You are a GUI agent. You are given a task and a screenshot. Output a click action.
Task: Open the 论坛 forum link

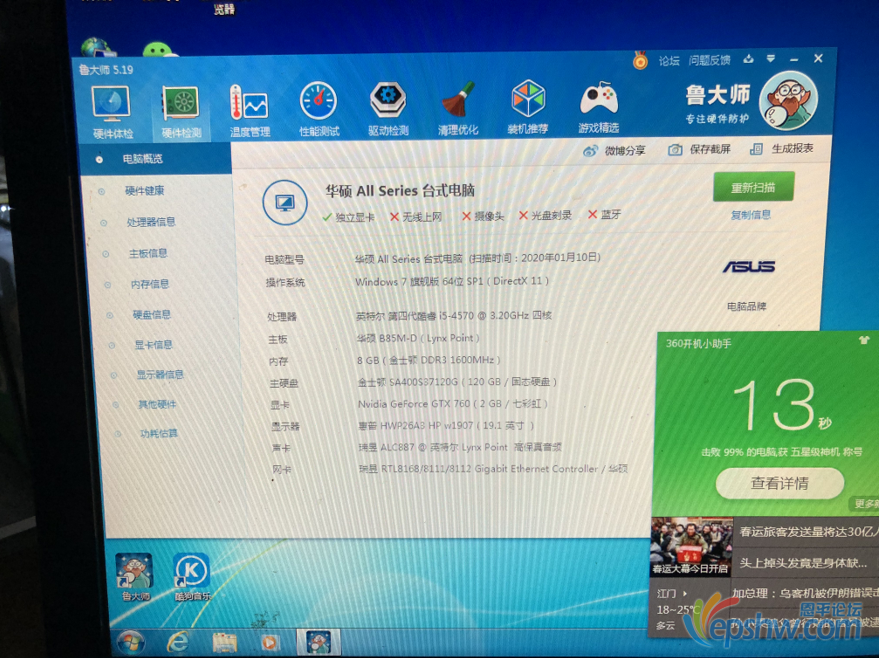tap(669, 61)
